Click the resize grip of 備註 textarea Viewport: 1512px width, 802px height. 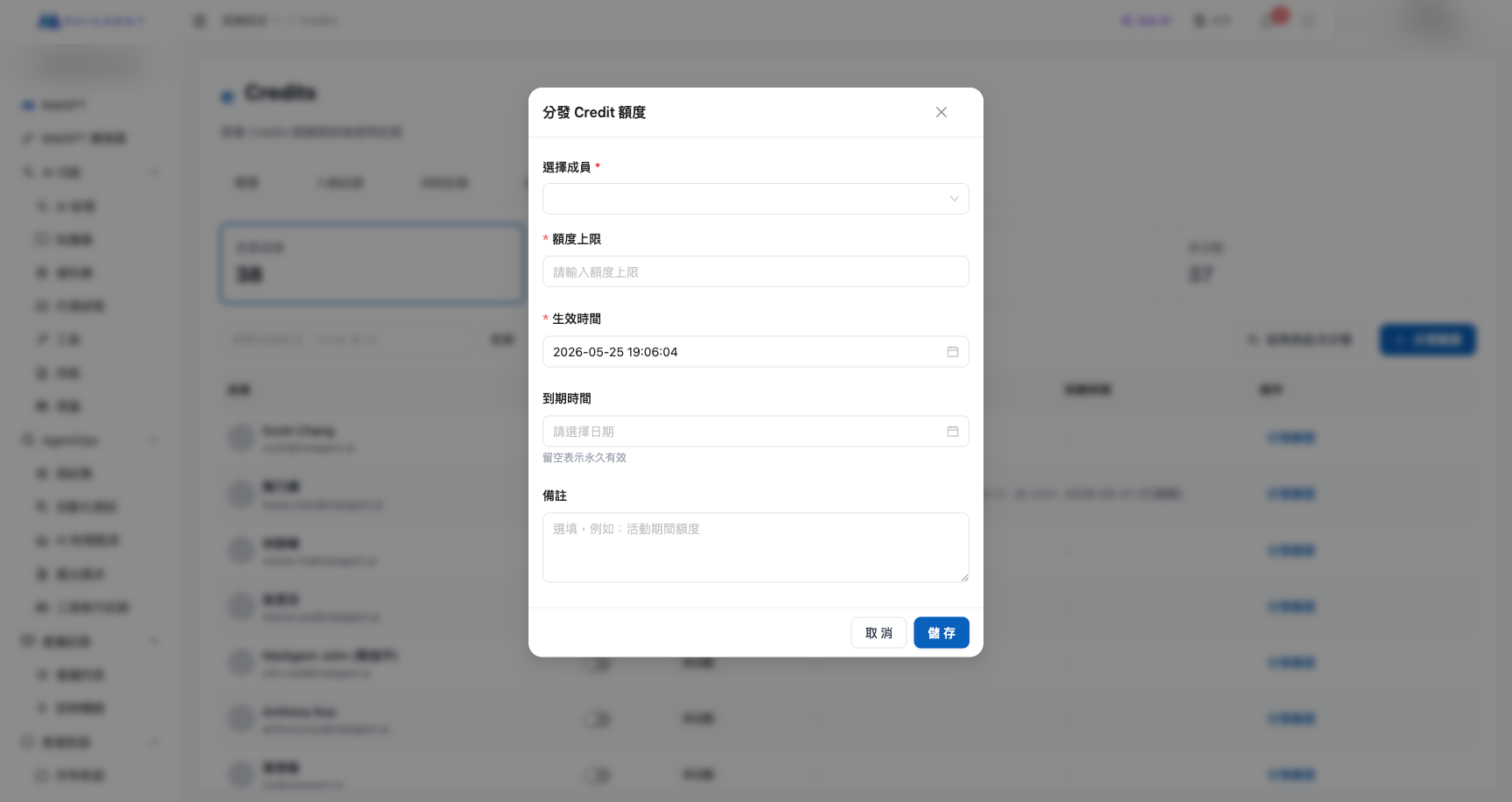point(964,578)
